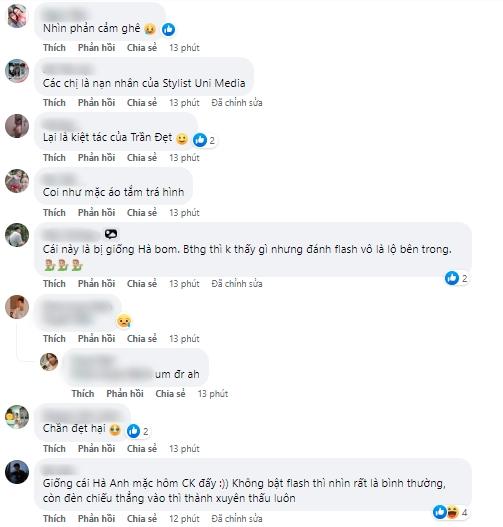The image size is (503, 527).
Task: Open the like count on the 'Hà bom' comment
Action: [x=456, y=278]
